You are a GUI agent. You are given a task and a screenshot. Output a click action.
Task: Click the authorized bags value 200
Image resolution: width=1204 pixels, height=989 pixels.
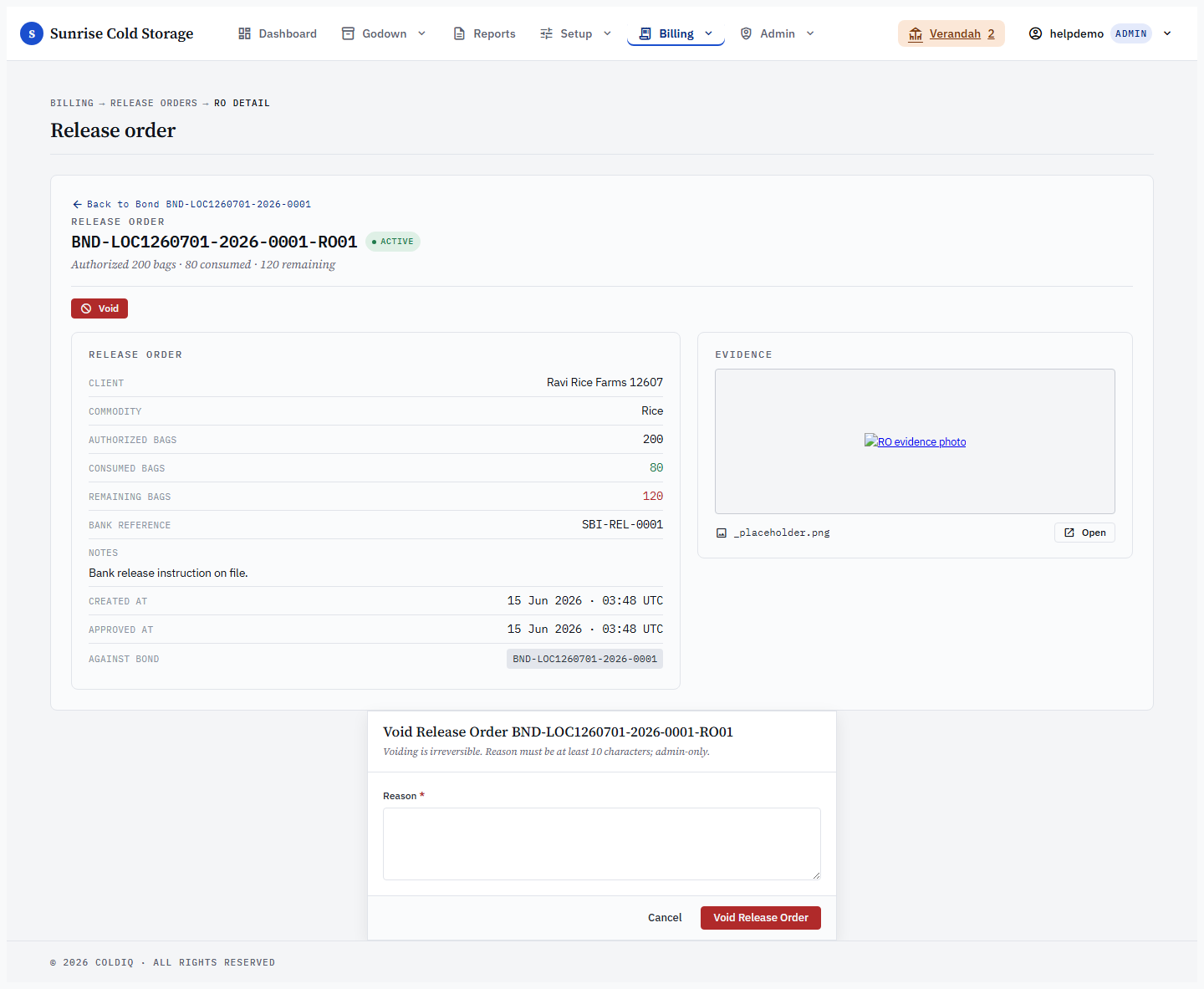(x=653, y=439)
